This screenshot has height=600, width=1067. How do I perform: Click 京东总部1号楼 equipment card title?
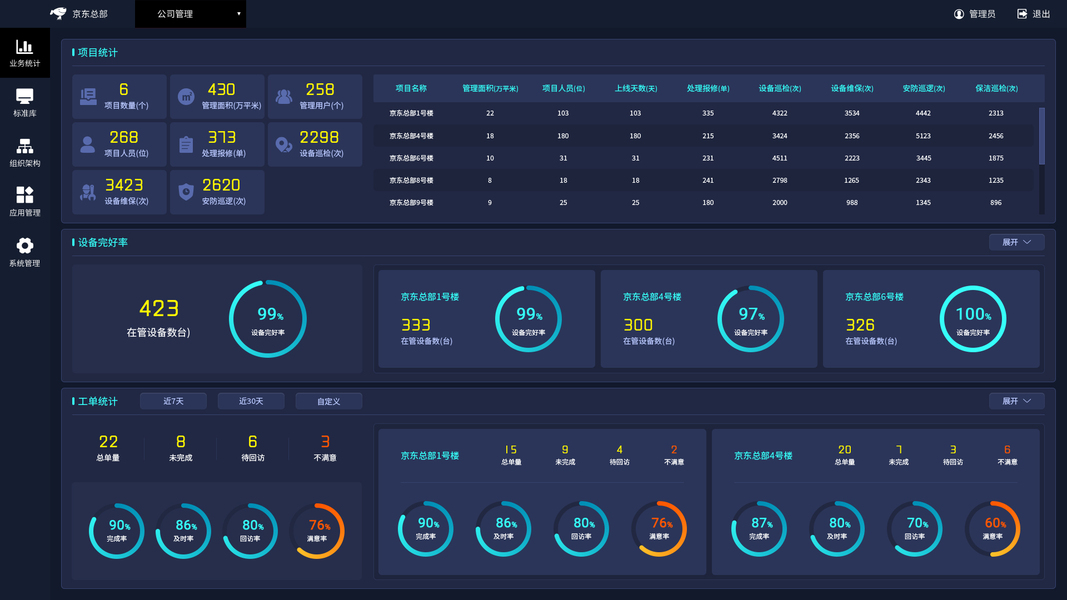[429, 297]
